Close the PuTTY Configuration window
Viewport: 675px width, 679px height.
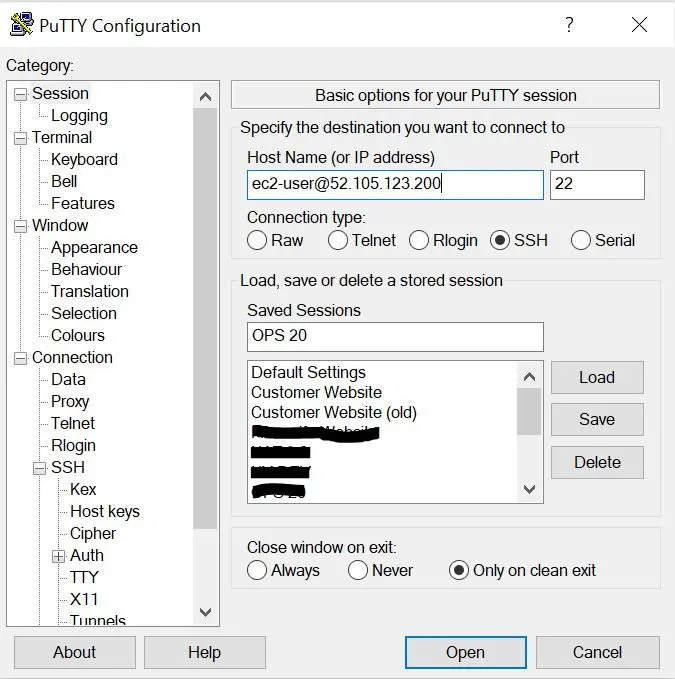(639, 25)
